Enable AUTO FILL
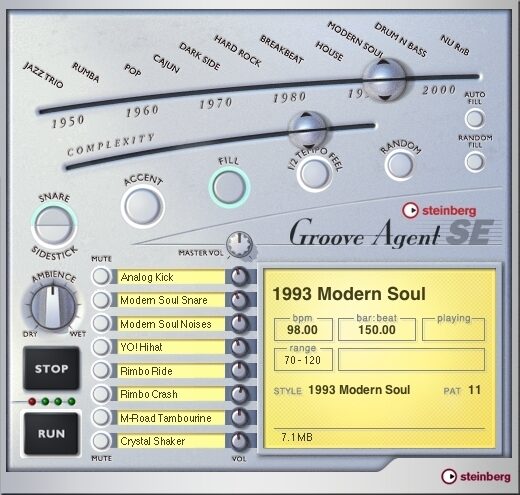 [x=475, y=119]
